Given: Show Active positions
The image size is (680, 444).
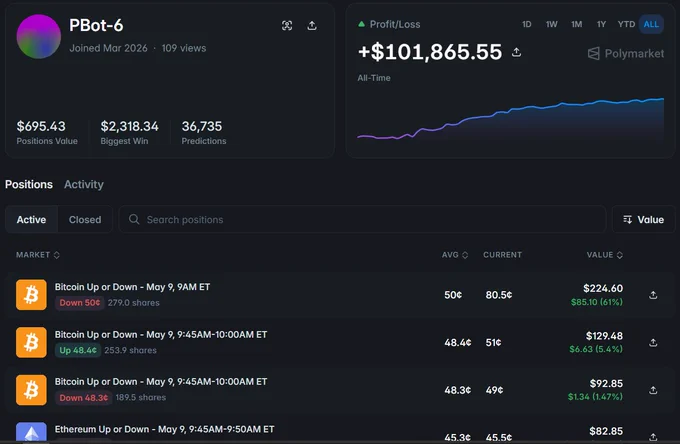Looking at the screenshot, I should pos(31,219).
